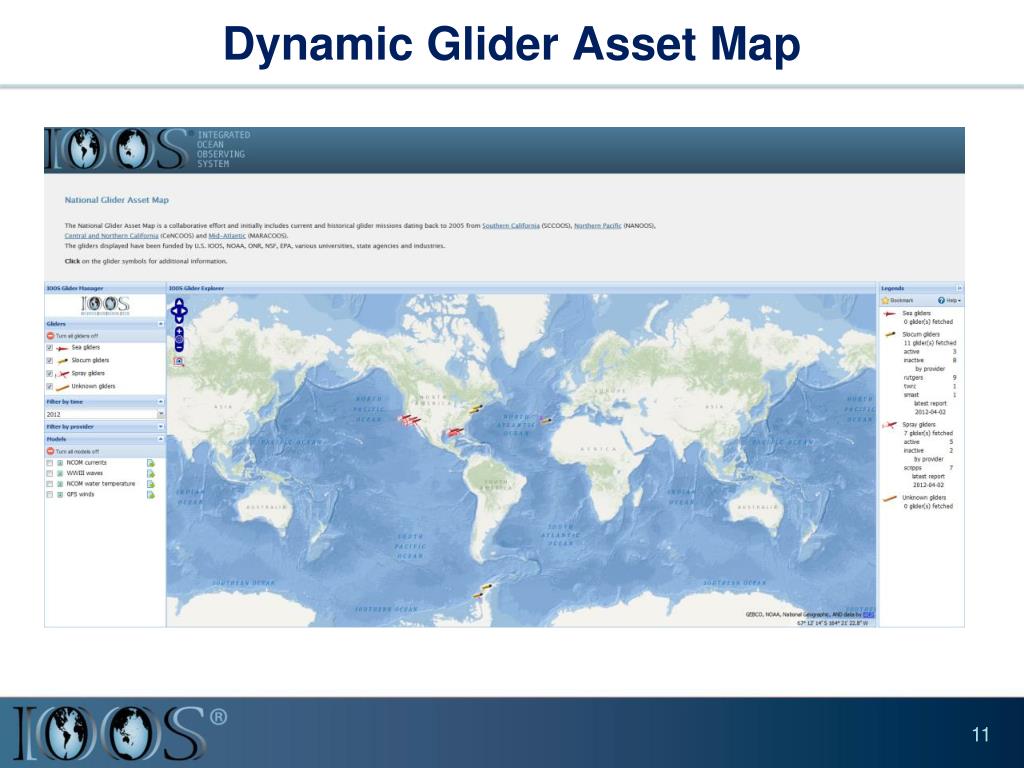Screen dimensions: 1024x768
Task: Click the IOOS Glider Explorer panel title
Action: tap(196, 288)
